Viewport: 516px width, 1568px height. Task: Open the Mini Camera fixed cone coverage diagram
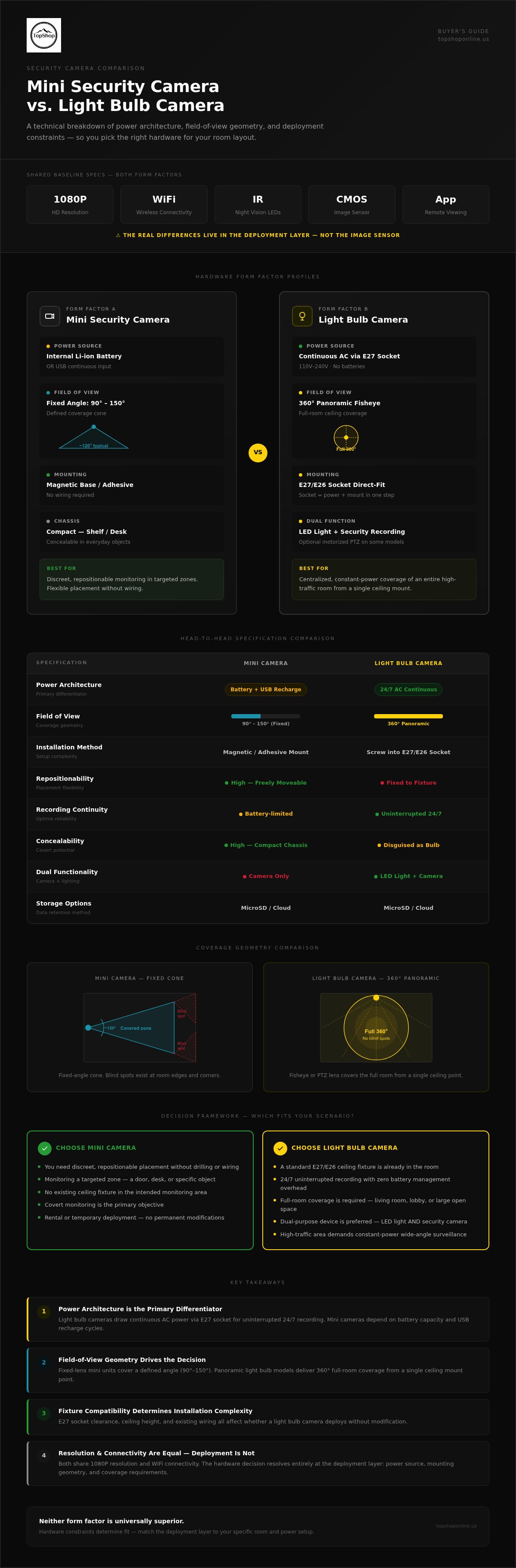tap(139, 1027)
